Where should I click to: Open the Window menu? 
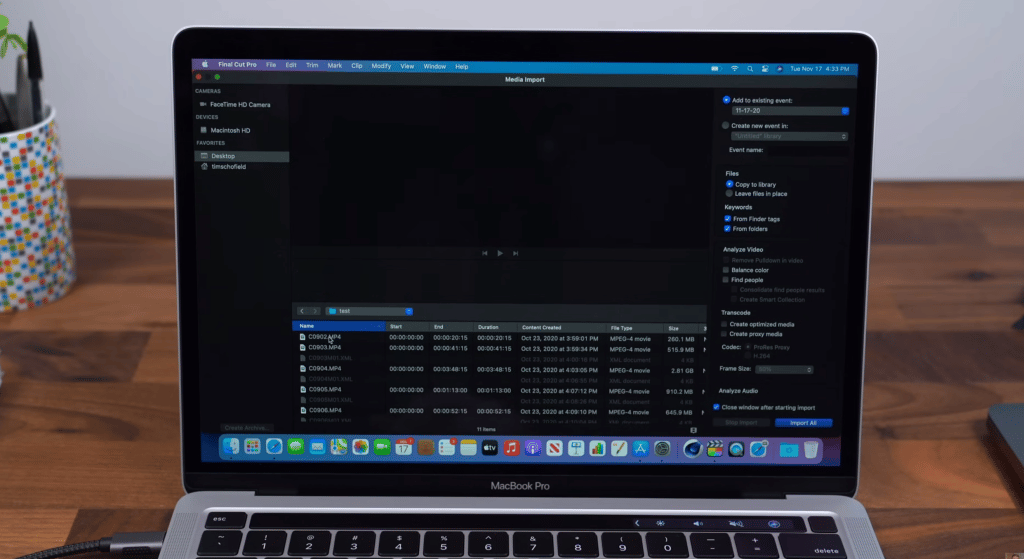coord(434,67)
